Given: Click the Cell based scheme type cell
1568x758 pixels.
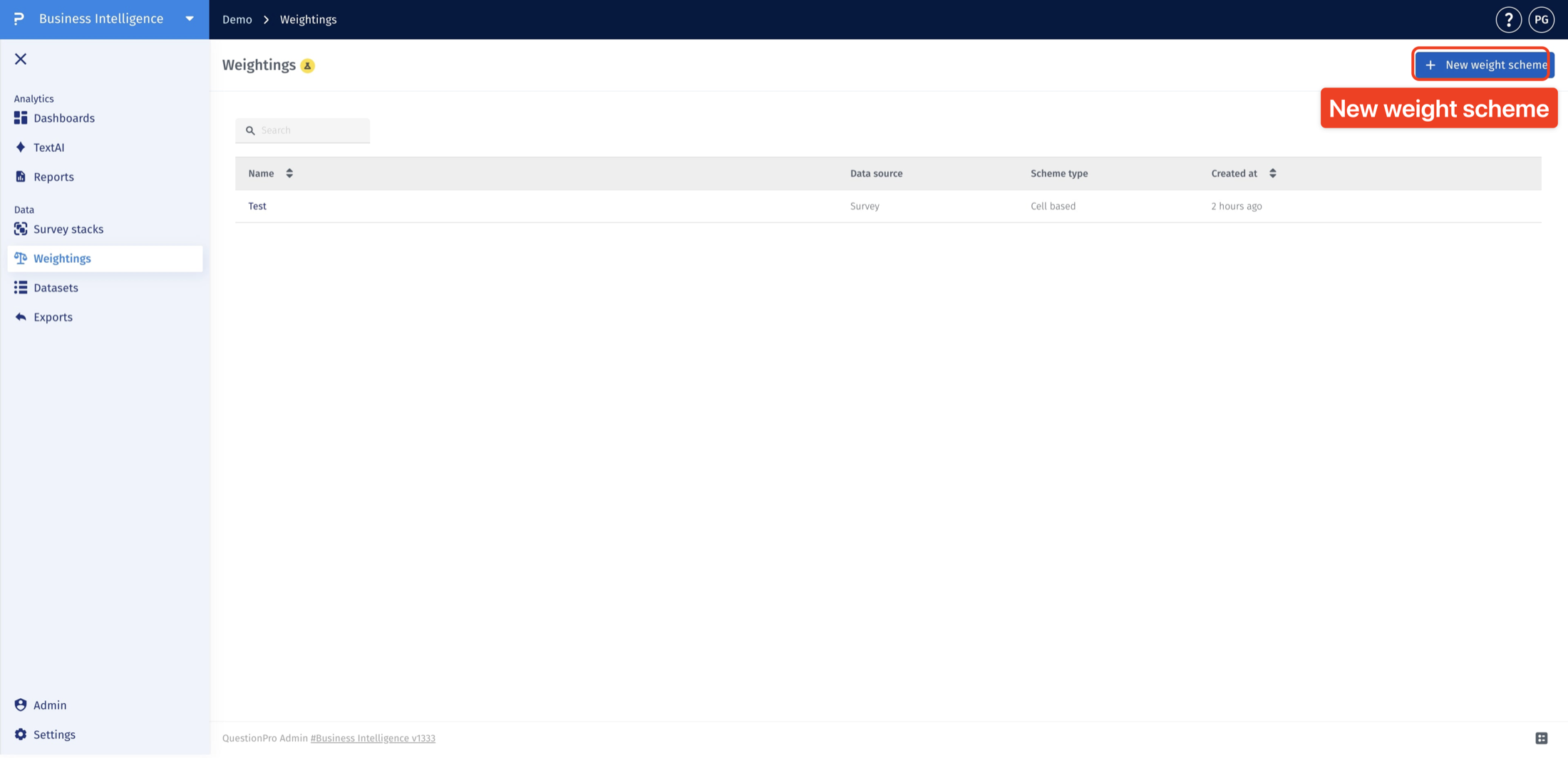Looking at the screenshot, I should 1053,206.
